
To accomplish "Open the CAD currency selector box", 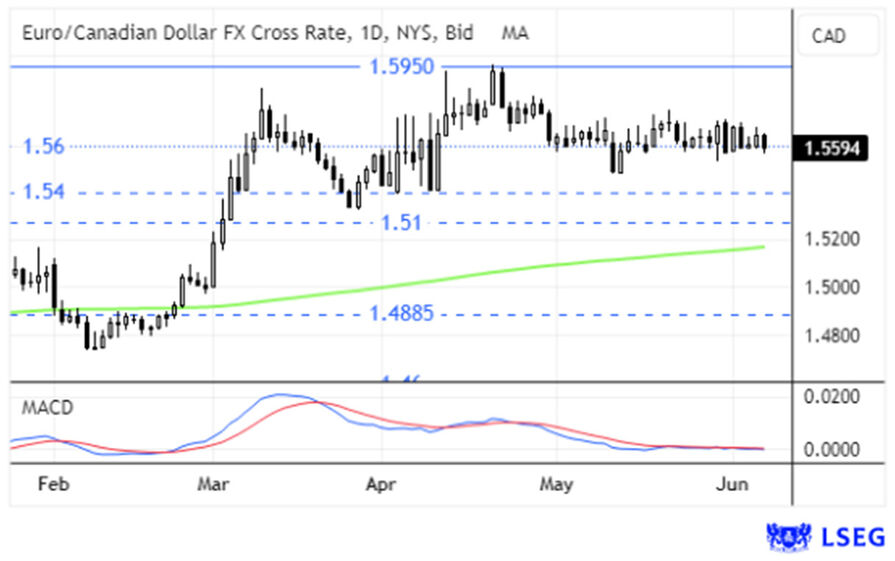I will tap(828, 37).
